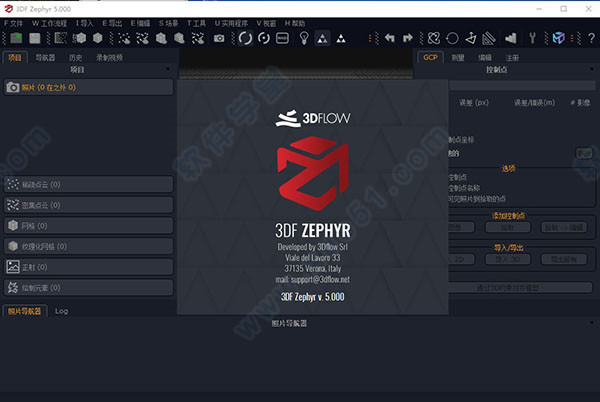Open the H 帮助 menu

[295, 23]
